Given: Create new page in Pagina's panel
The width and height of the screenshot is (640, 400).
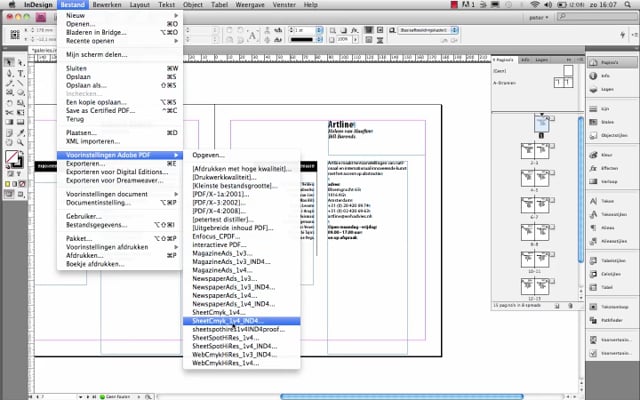Looking at the screenshot, I should [557, 306].
